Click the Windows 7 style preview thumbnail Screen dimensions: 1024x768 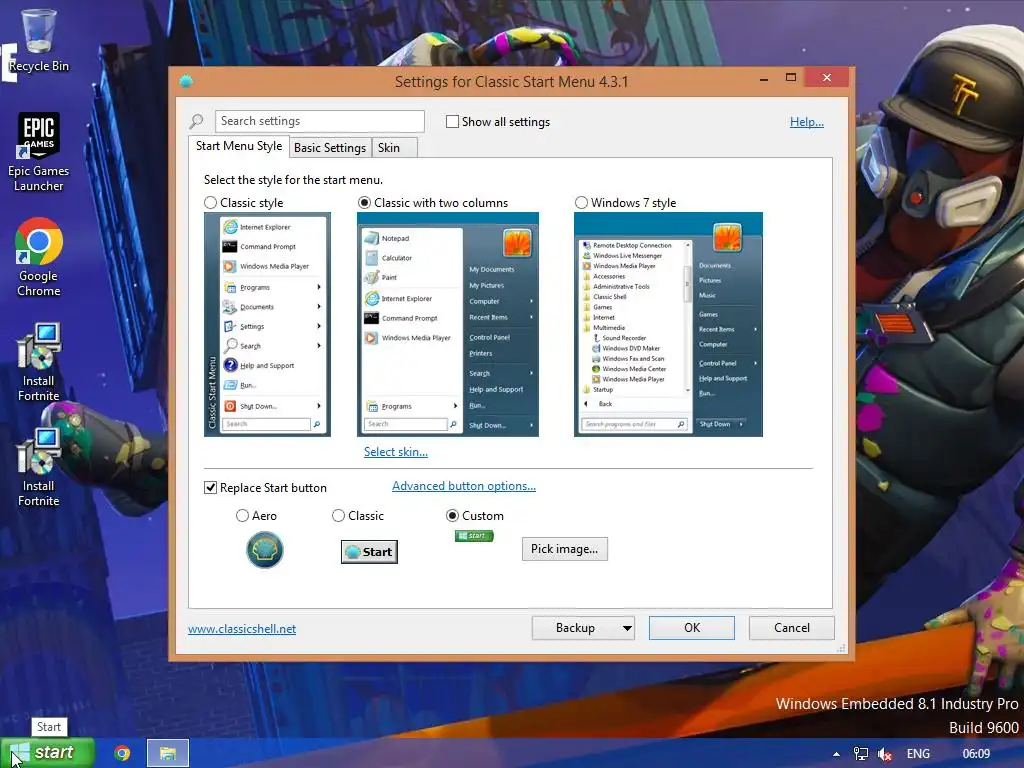(x=668, y=325)
